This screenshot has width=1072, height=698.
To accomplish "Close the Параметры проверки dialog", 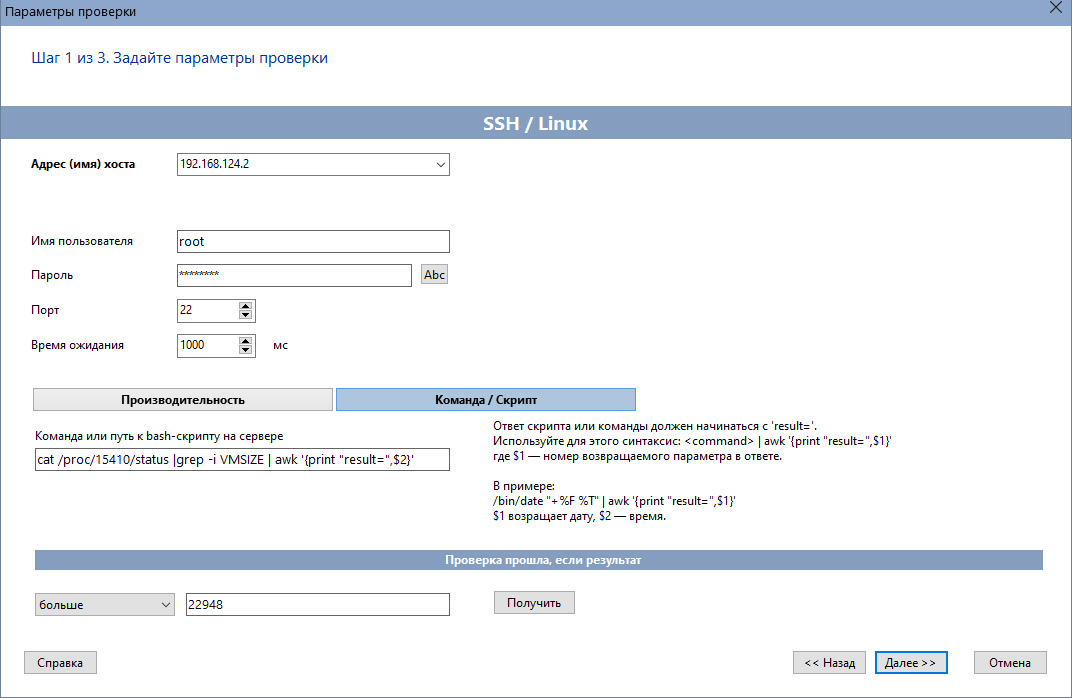I will pyautogui.click(x=1056, y=8).
